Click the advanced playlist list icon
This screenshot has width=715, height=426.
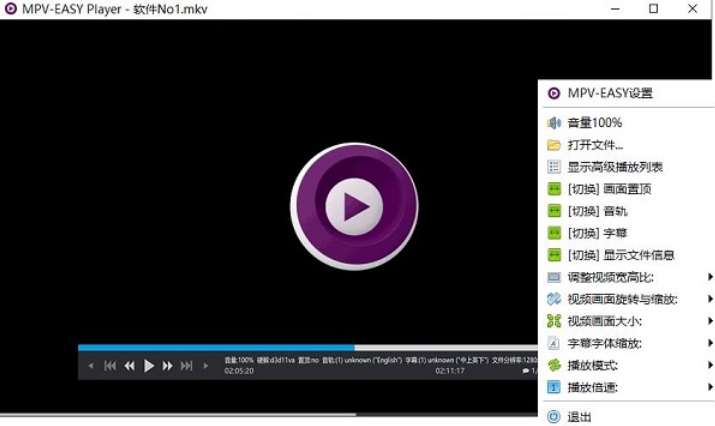click(x=554, y=167)
